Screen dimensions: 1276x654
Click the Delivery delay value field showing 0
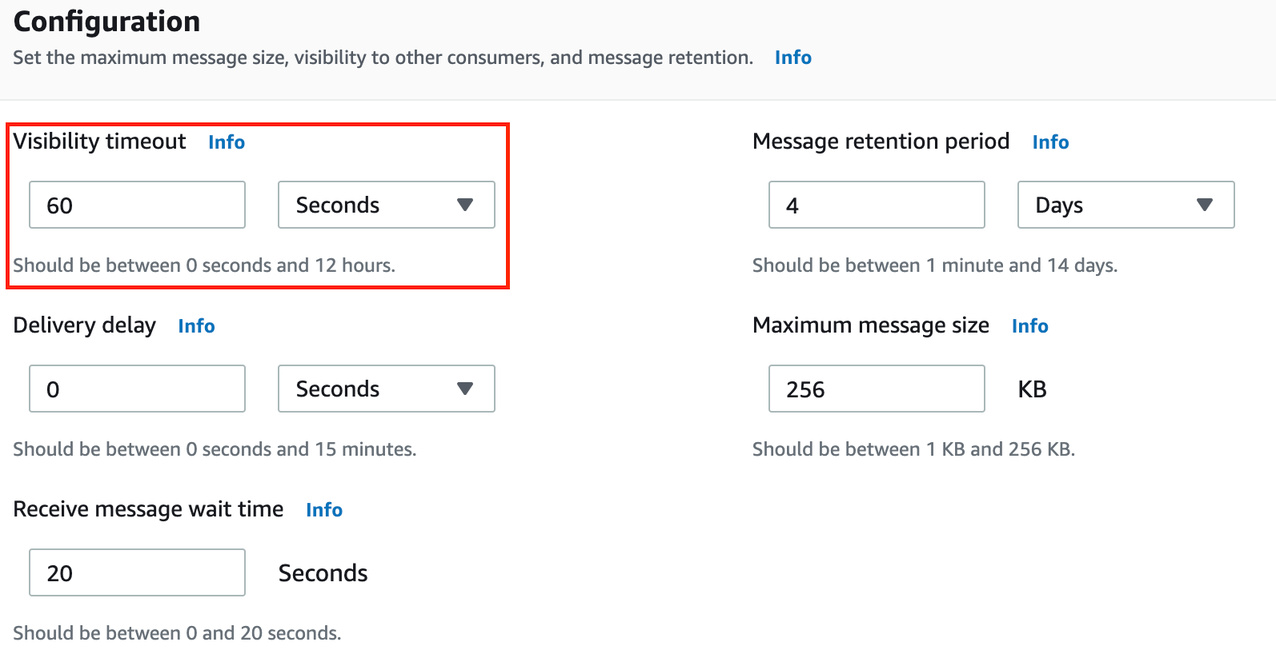tap(137, 389)
